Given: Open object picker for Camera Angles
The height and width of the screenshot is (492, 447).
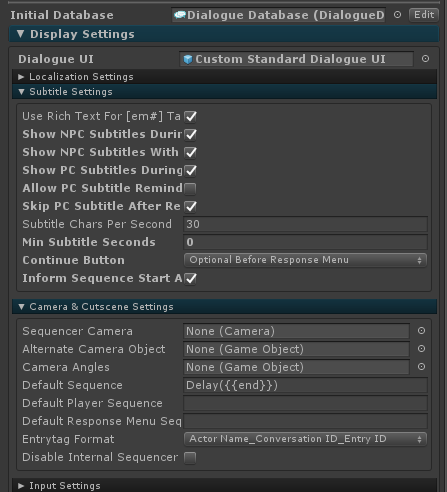Looking at the screenshot, I should pos(421,367).
